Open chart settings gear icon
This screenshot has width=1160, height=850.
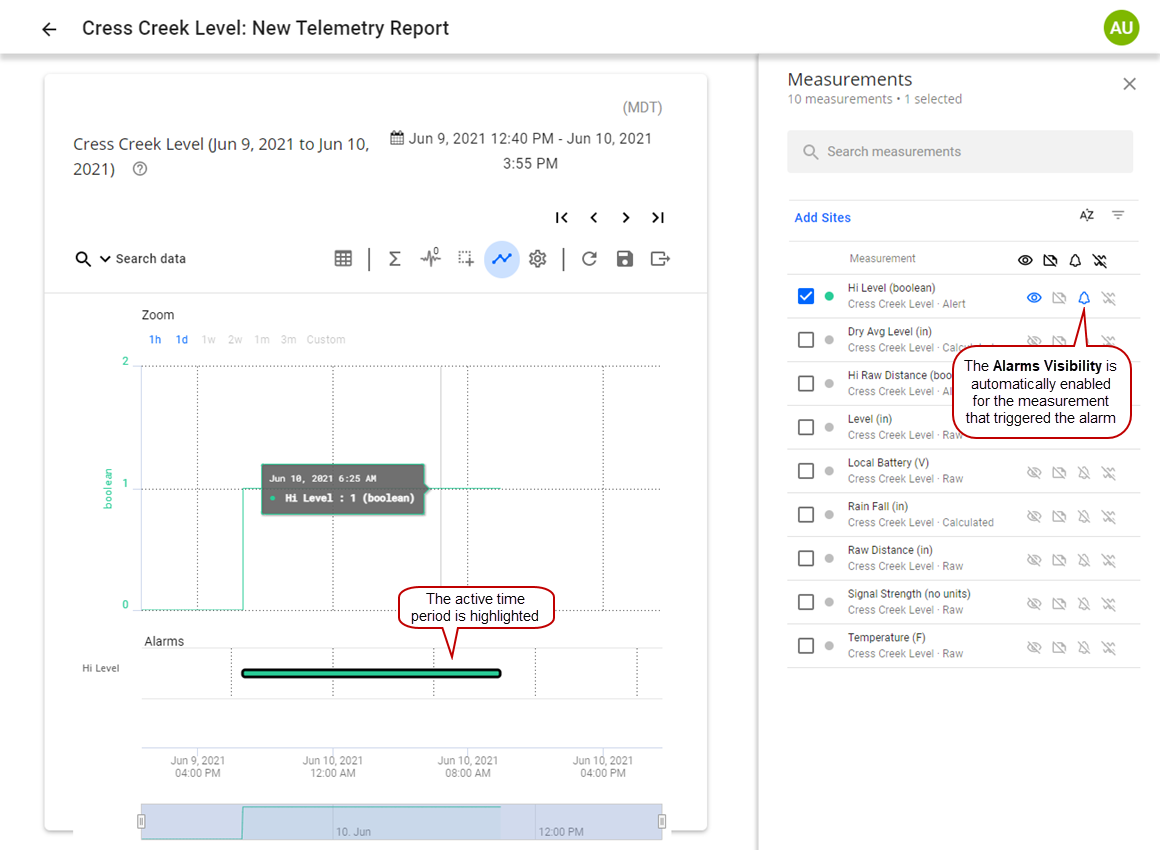click(x=538, y=259)
